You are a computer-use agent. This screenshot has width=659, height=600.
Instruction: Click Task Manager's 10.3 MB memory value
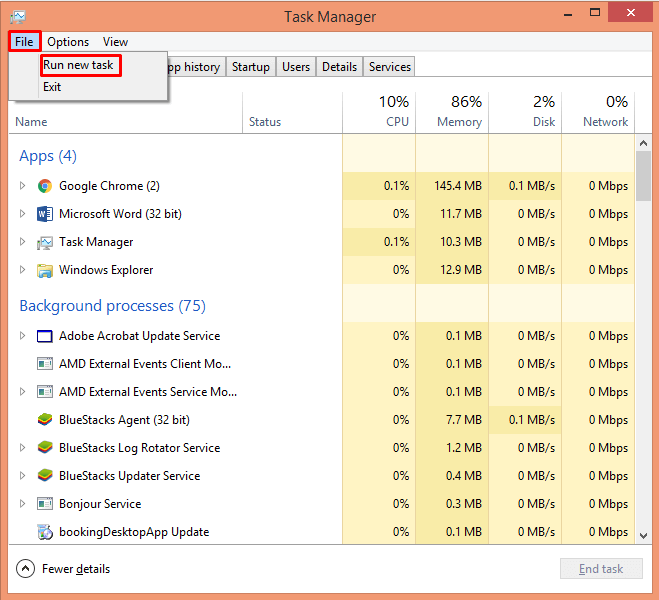click(461, 242)
